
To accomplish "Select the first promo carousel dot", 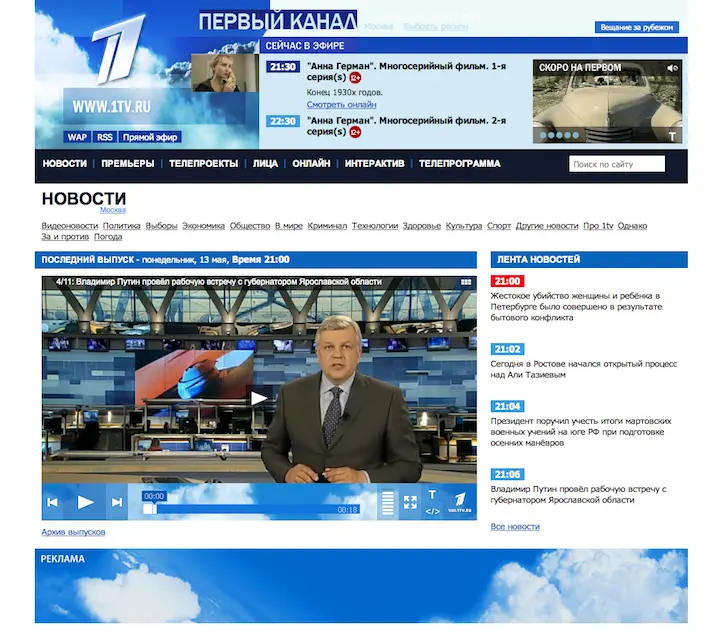I will pyautogui.click(x=543, y=135).
